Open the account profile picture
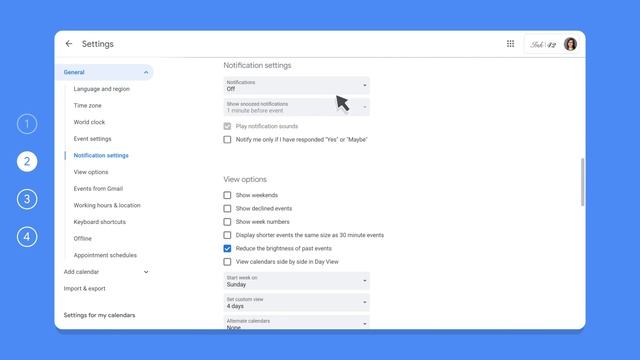 570,44
